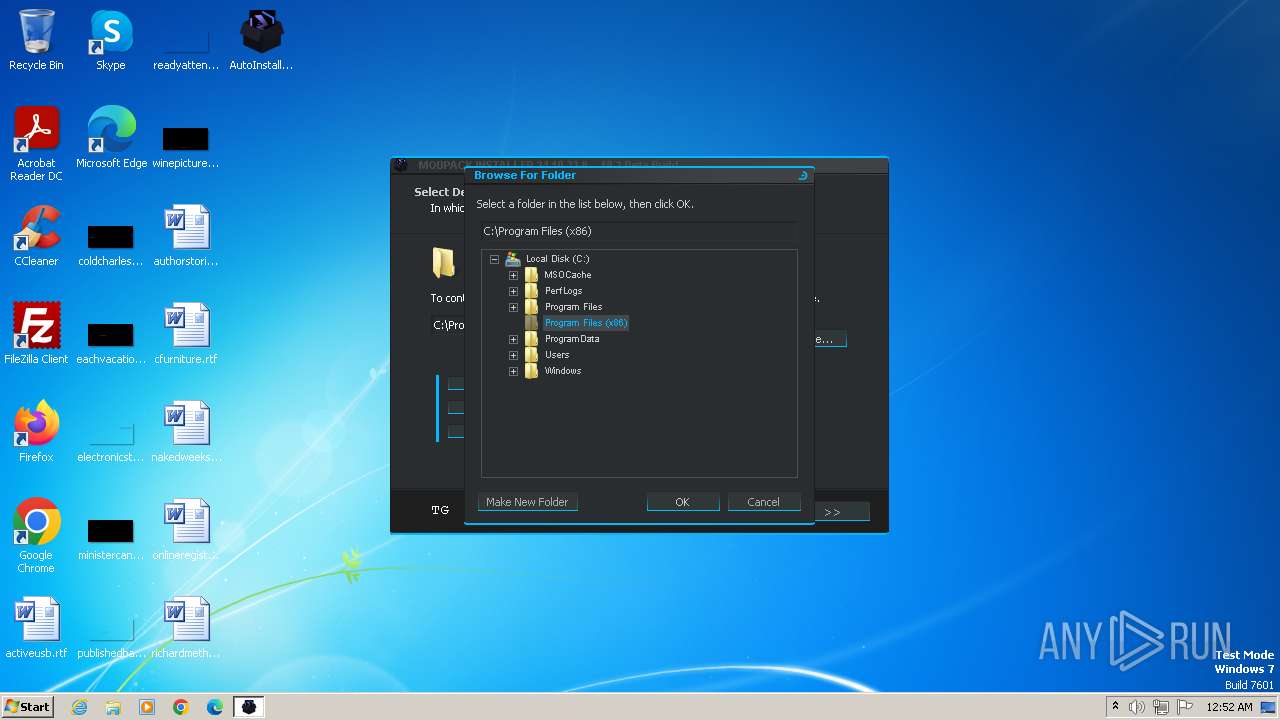The image size is (1280, 720).
Task: Expand the PerfLogs folder node
Action: point(513,291)
